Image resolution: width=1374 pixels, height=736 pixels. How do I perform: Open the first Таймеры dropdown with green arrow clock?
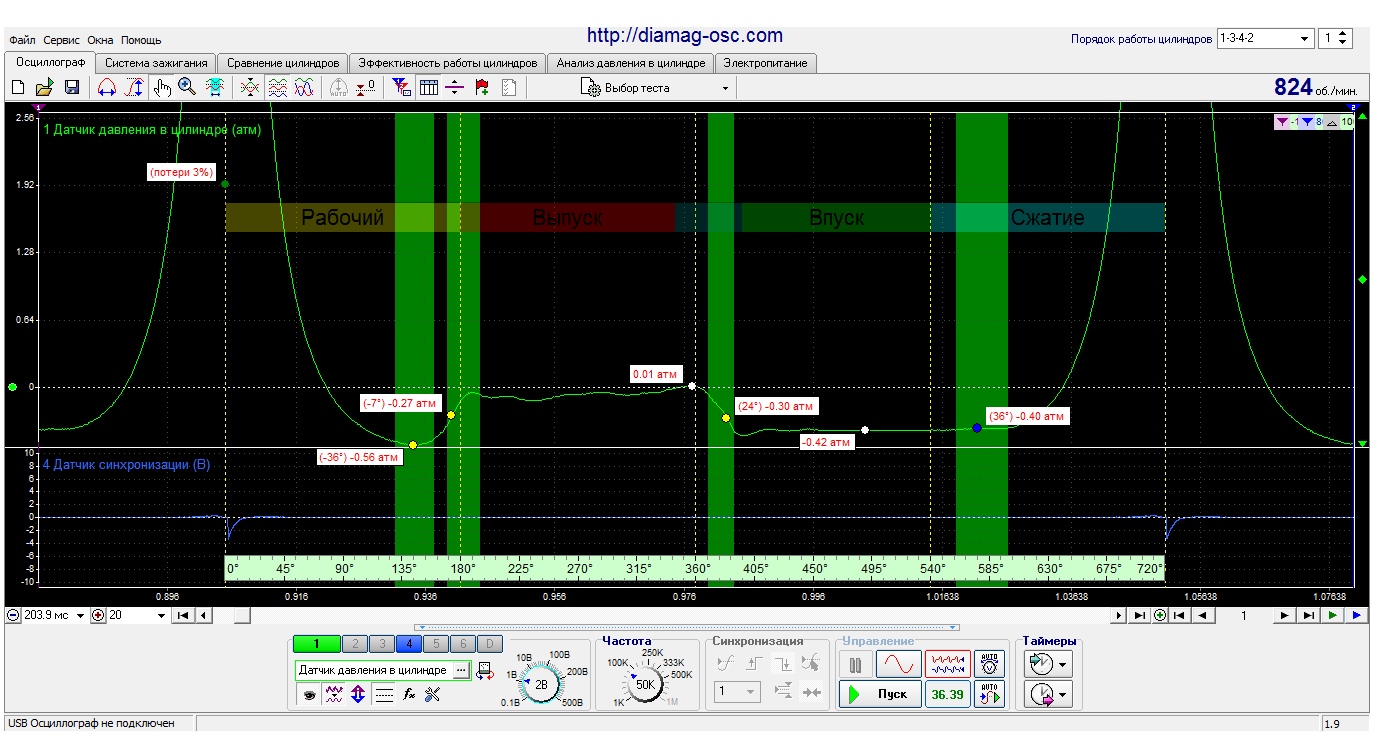tap(1046, 663)
